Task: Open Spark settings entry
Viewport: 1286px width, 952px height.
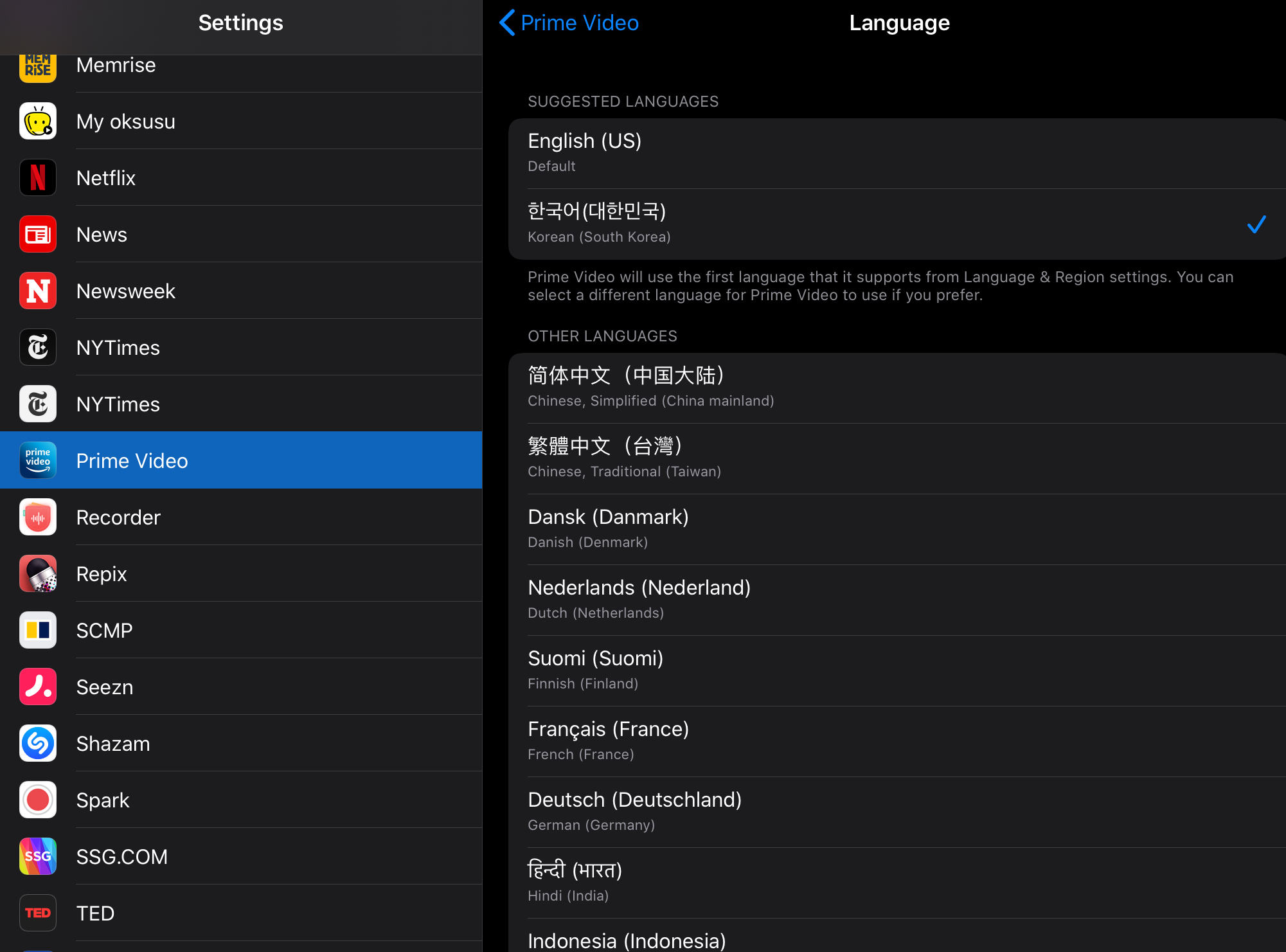Action: coord(241,800)
